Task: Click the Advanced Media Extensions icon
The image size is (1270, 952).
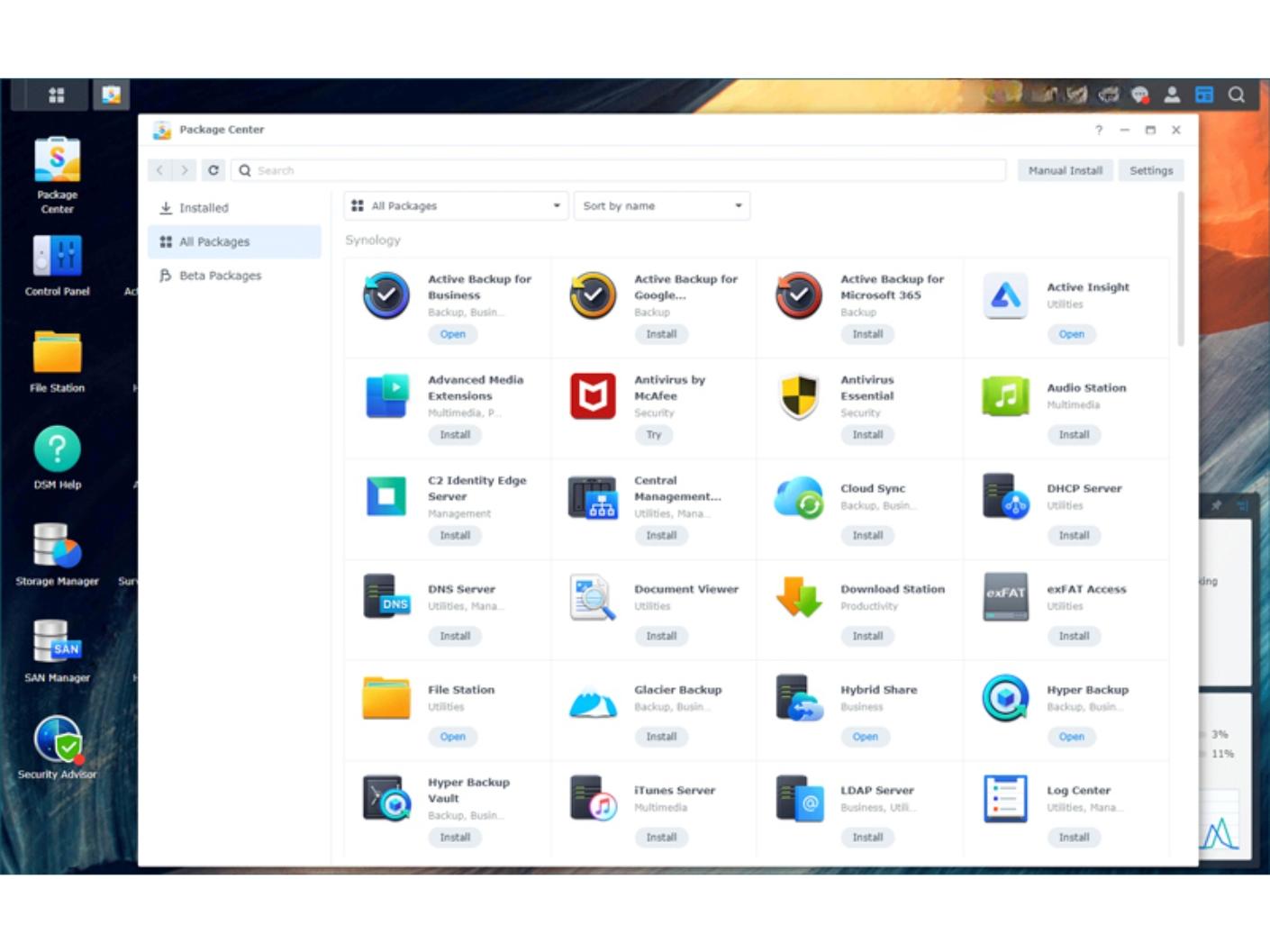Action: 386,396
